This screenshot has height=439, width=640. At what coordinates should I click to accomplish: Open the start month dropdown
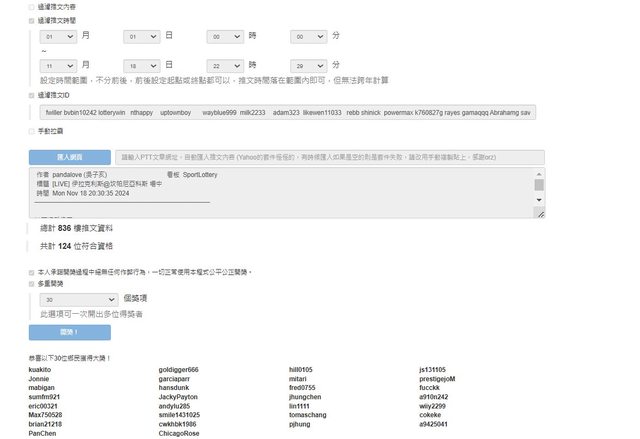58,36
